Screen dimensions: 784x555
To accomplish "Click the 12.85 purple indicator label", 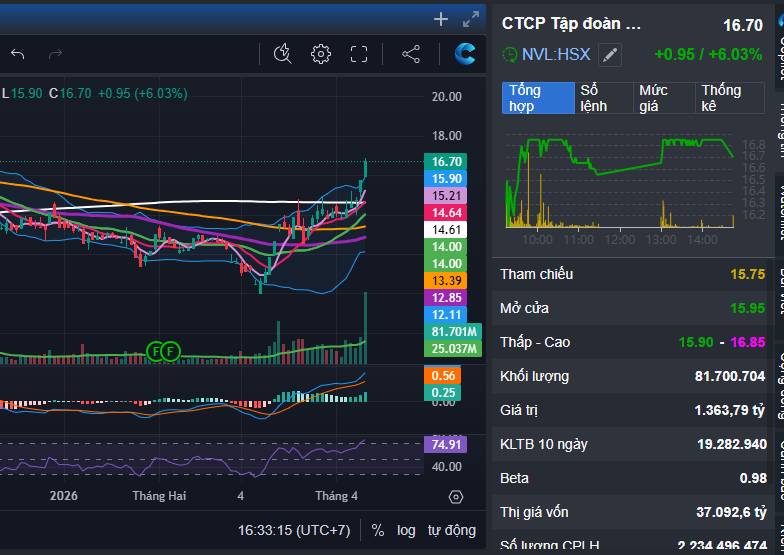I will 446,298.
